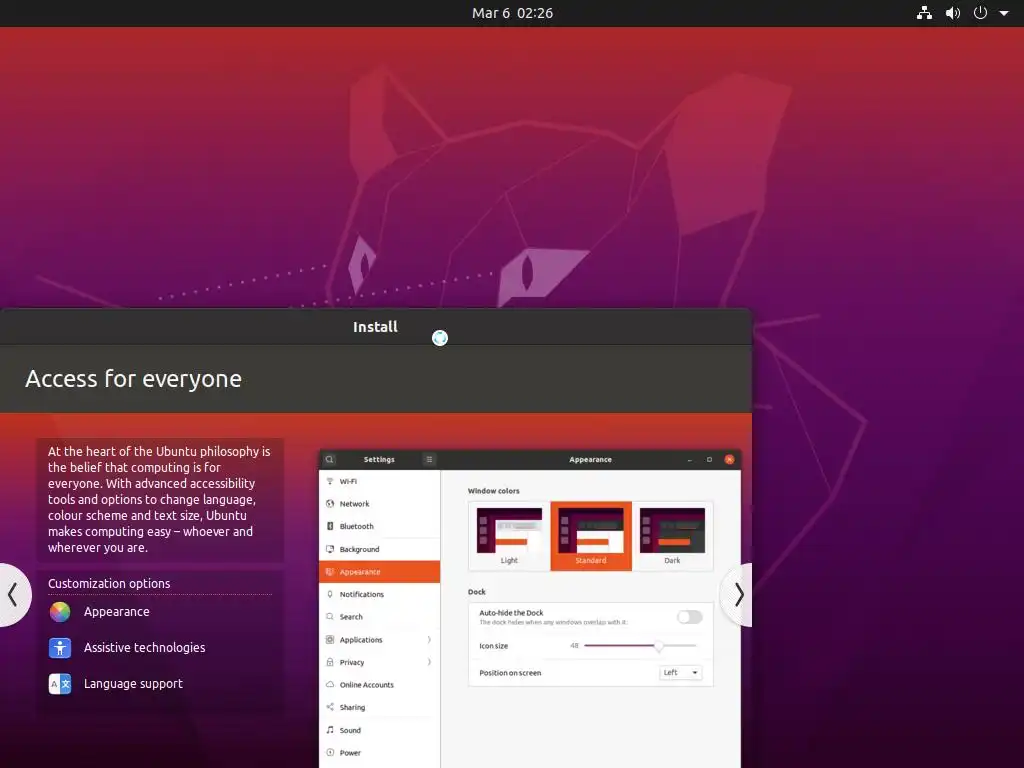Image resolution: width=1024 pixels, height=768 pixels.
Task: Open Applications in the Settings sidebar
Action: pyautogui.click(x=379, y=640)
